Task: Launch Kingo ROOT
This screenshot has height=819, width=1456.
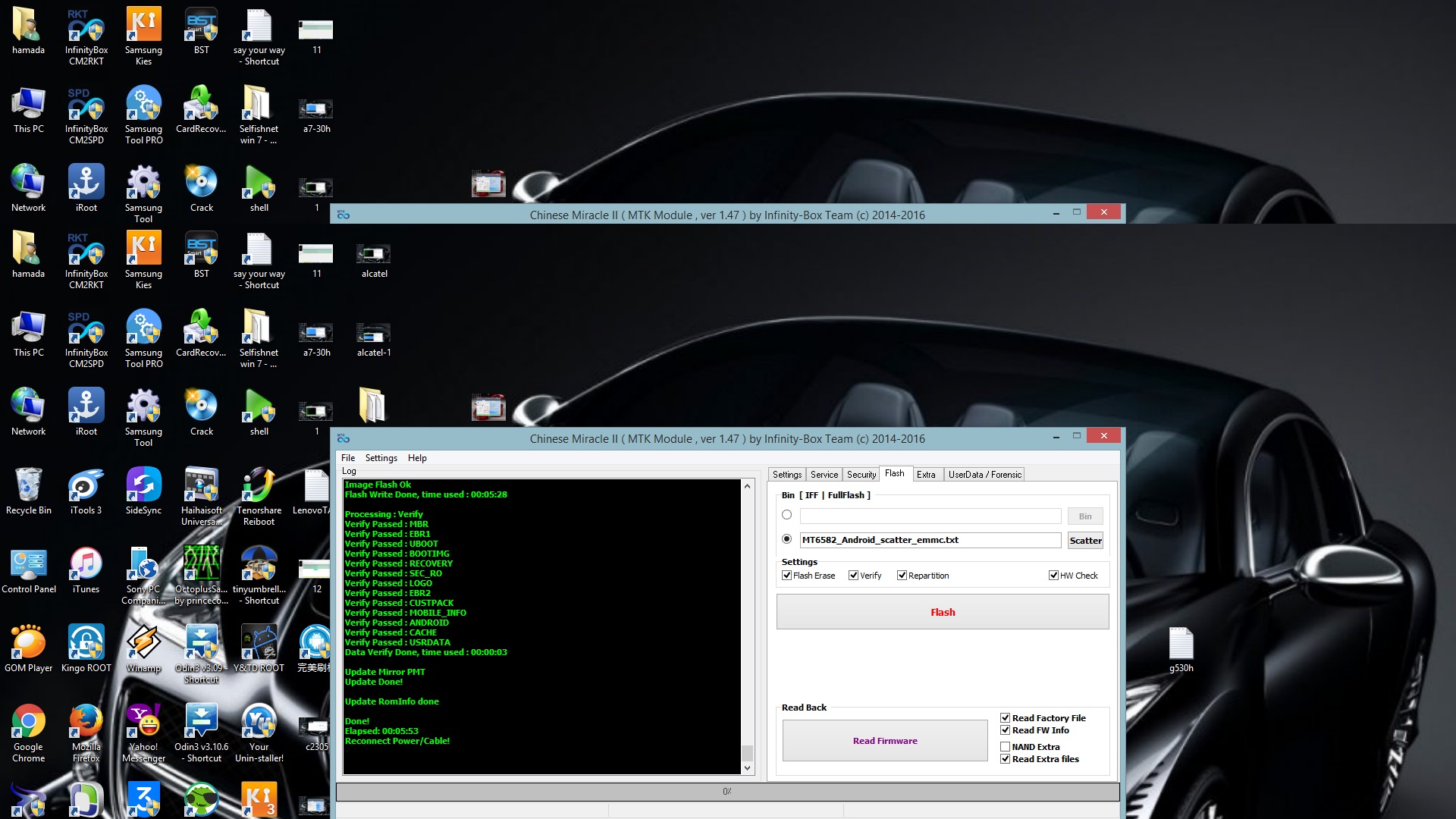Action: (86, 649)
